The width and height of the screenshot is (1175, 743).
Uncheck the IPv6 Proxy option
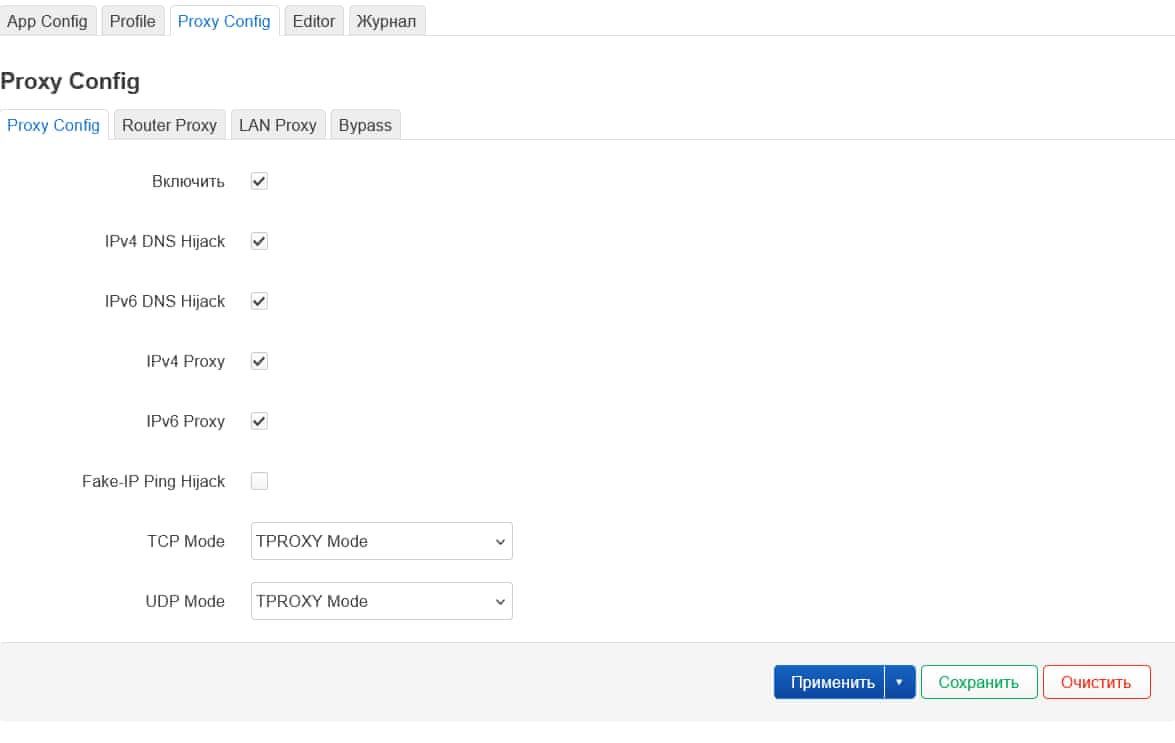click(259, 421)
